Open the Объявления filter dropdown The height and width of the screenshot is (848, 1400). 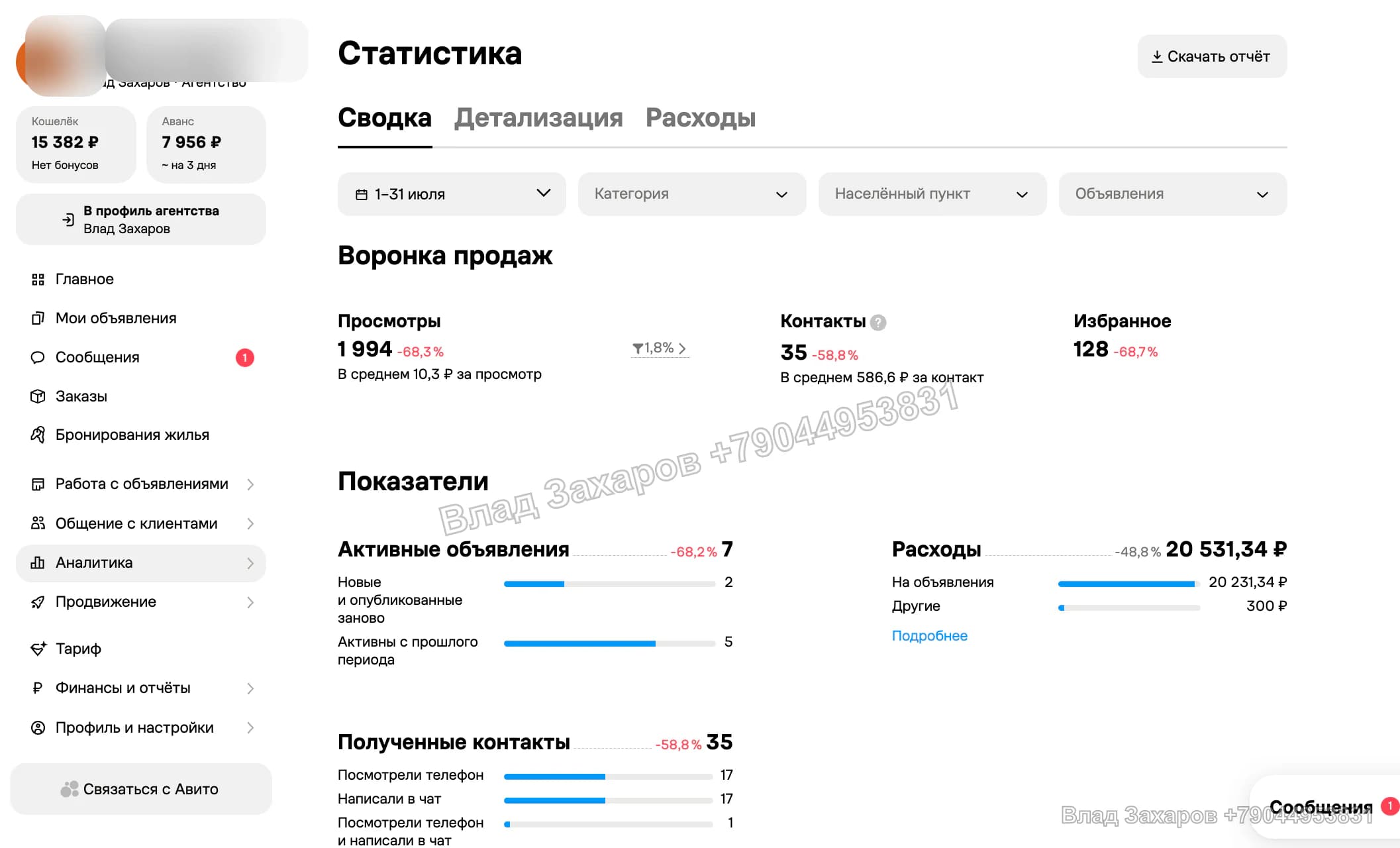pyautogui.click(x=1173, y=194)
